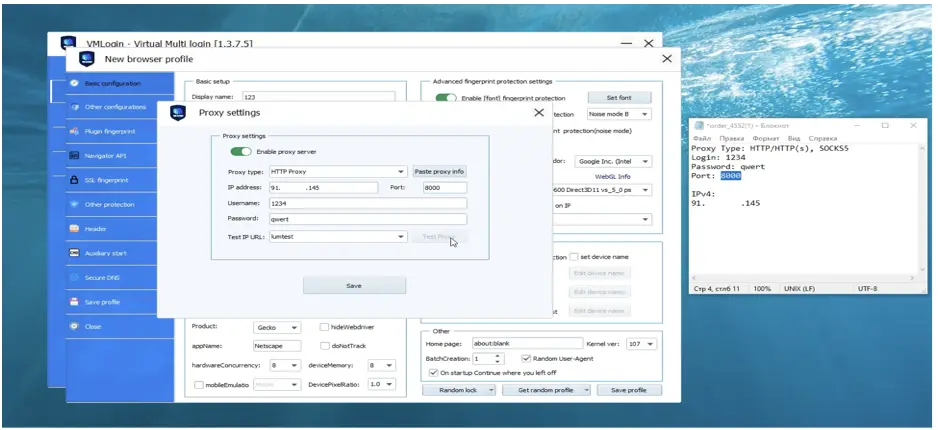Increase BatchCreation with the stepper arrows
The width and height of the screenshot is (938, 430).
point(500,356)
